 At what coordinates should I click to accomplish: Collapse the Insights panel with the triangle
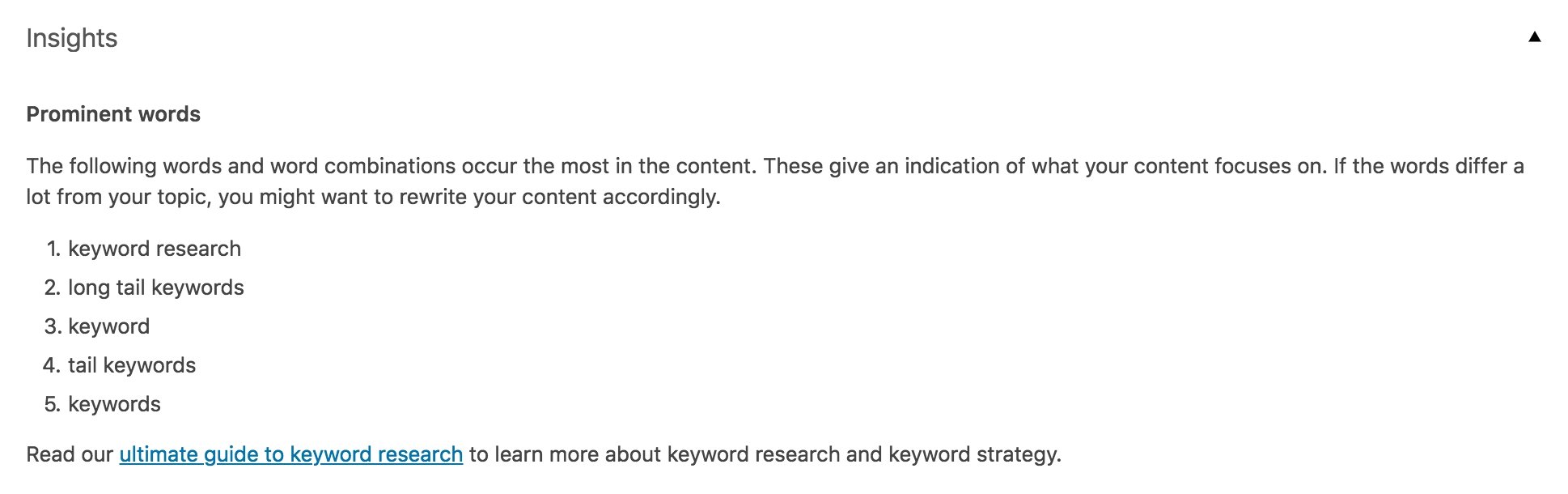coord(1534,37)
